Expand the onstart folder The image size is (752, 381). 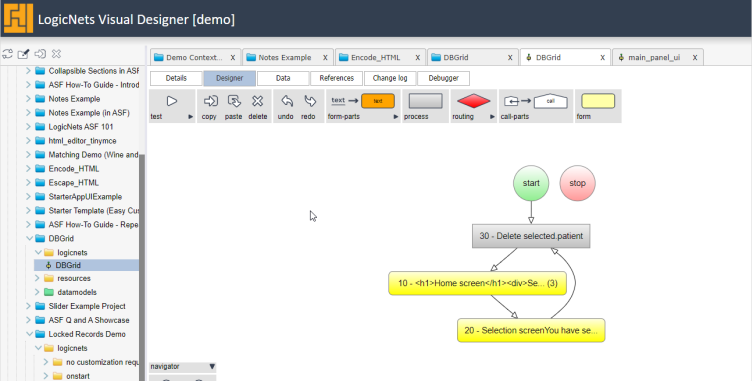tap(46, 376)
